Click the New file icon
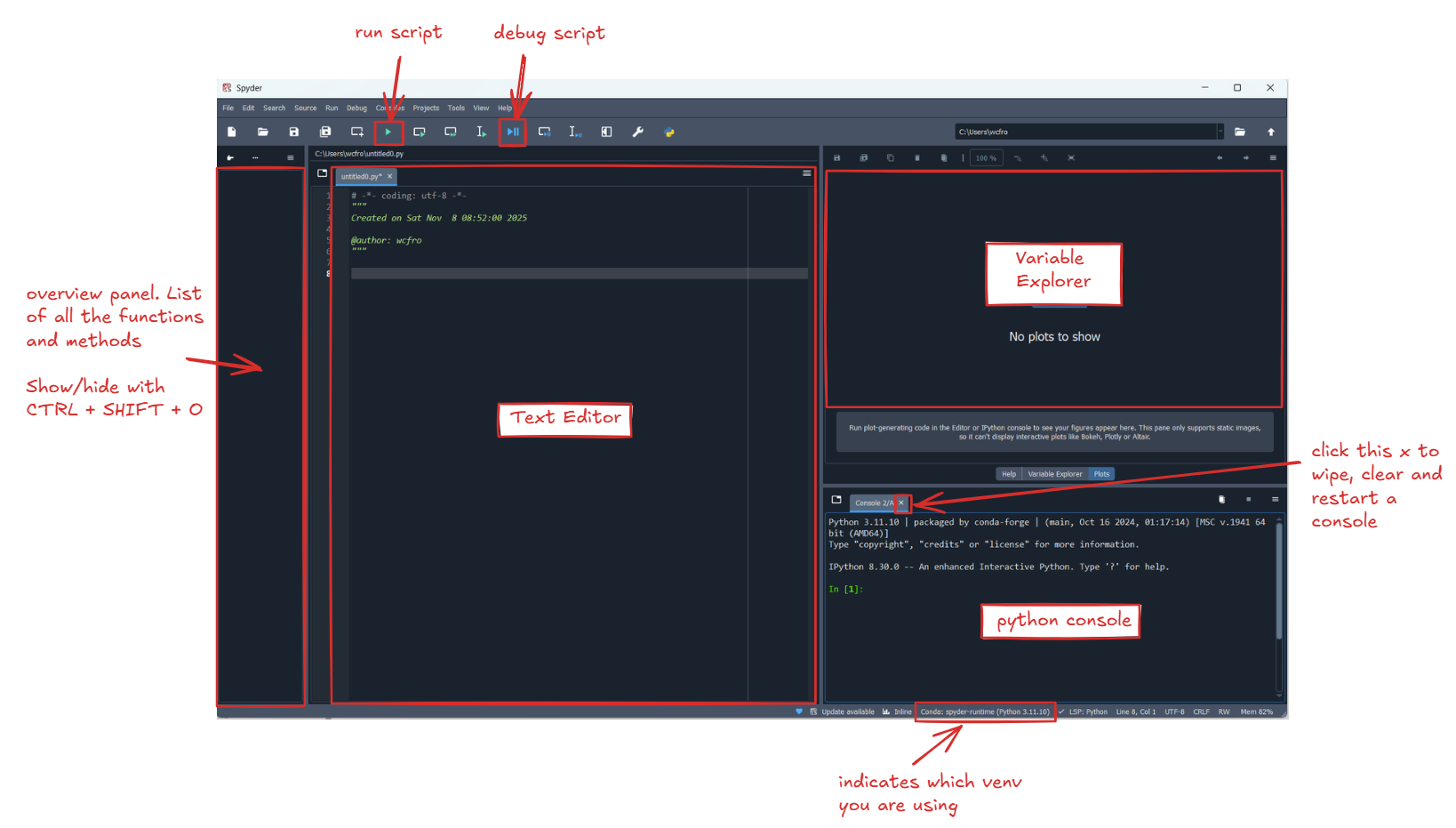Screen dimensions: 1456x828 [x=232, y=132]
